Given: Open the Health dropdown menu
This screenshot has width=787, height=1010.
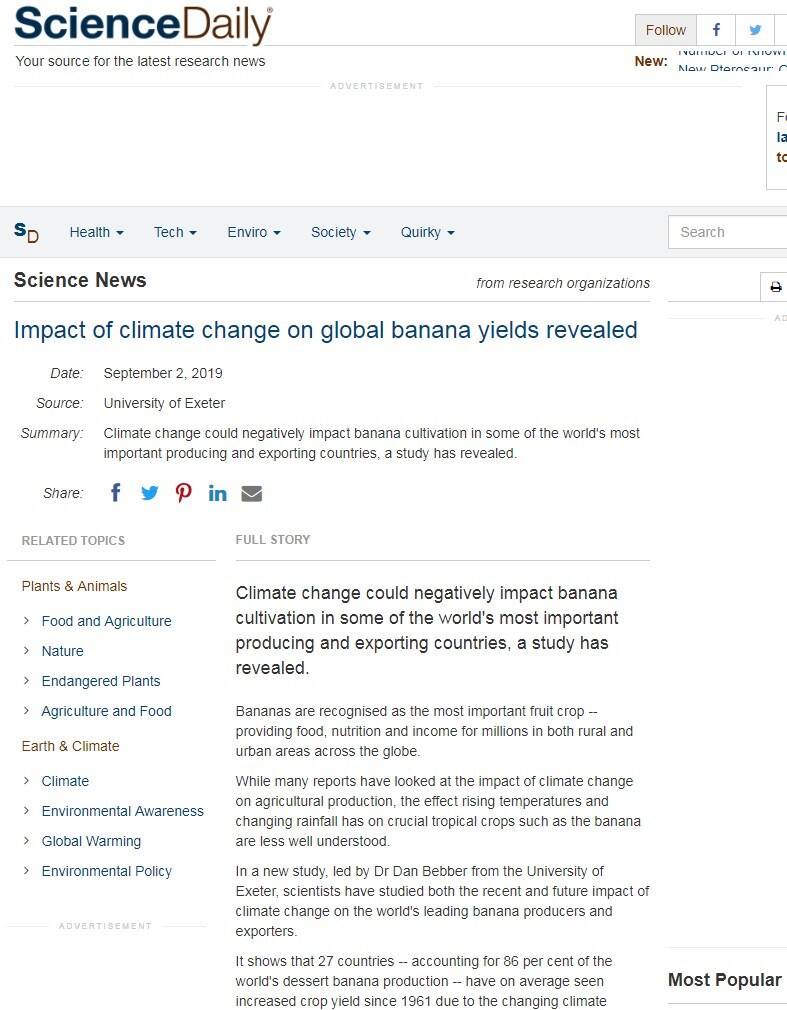Looking at the screenshot, I should (x=96, y=232).
